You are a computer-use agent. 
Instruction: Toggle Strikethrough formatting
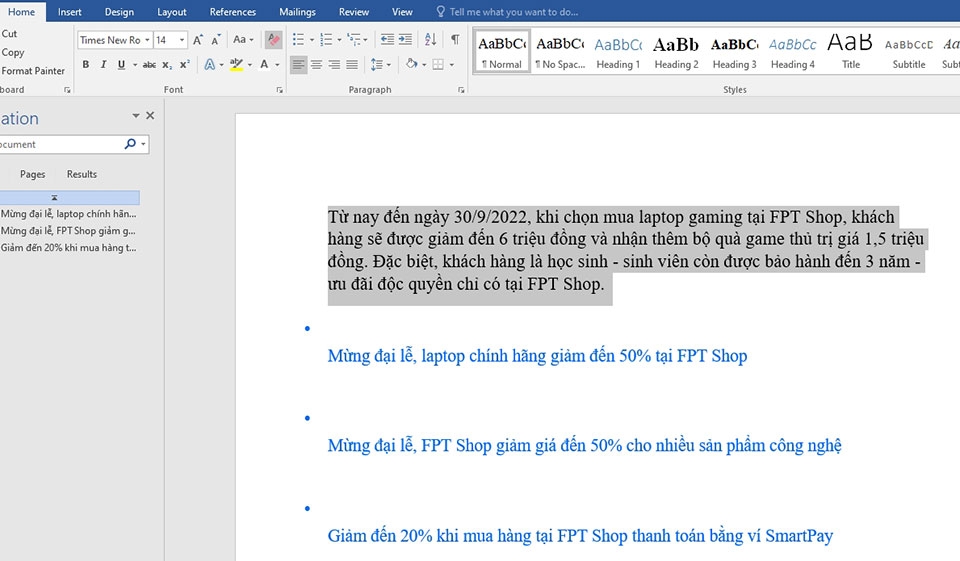pyautogui.click(x=149, y=64)
